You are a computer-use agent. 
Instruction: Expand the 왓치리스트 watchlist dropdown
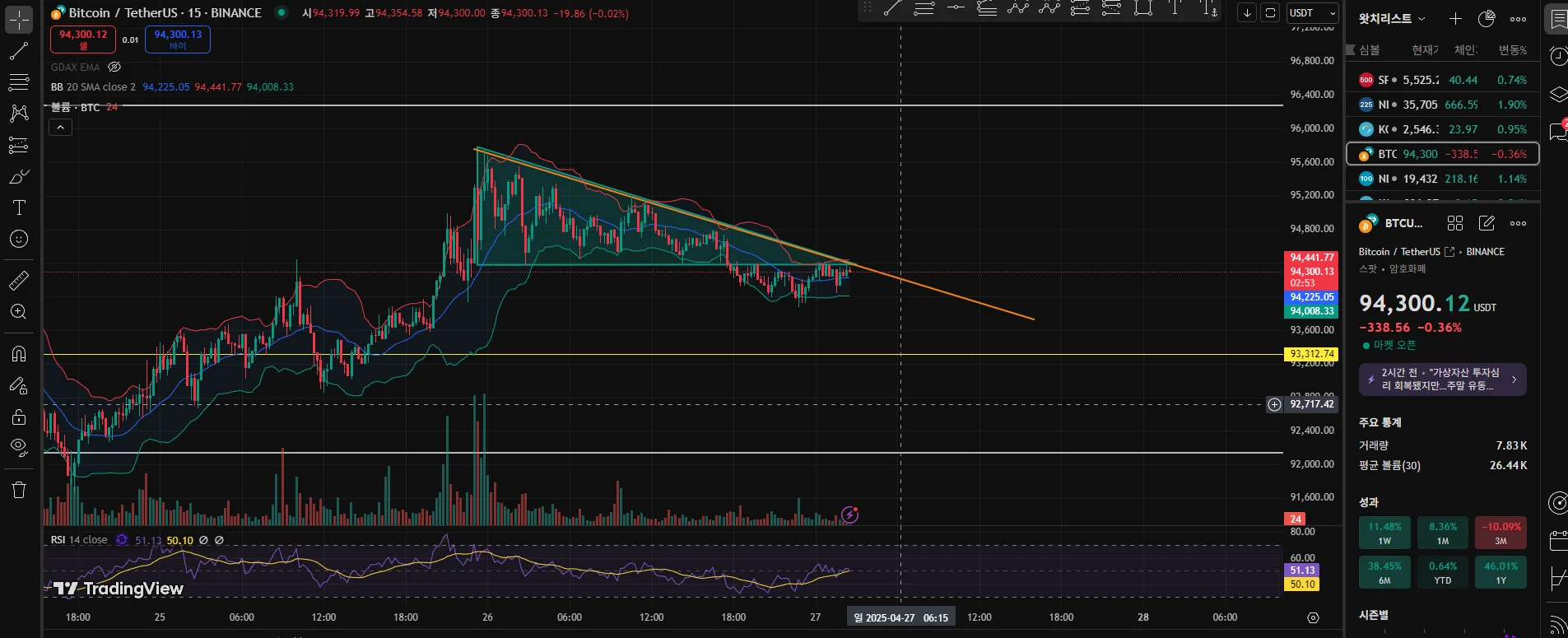click(x=1392, y=19)
